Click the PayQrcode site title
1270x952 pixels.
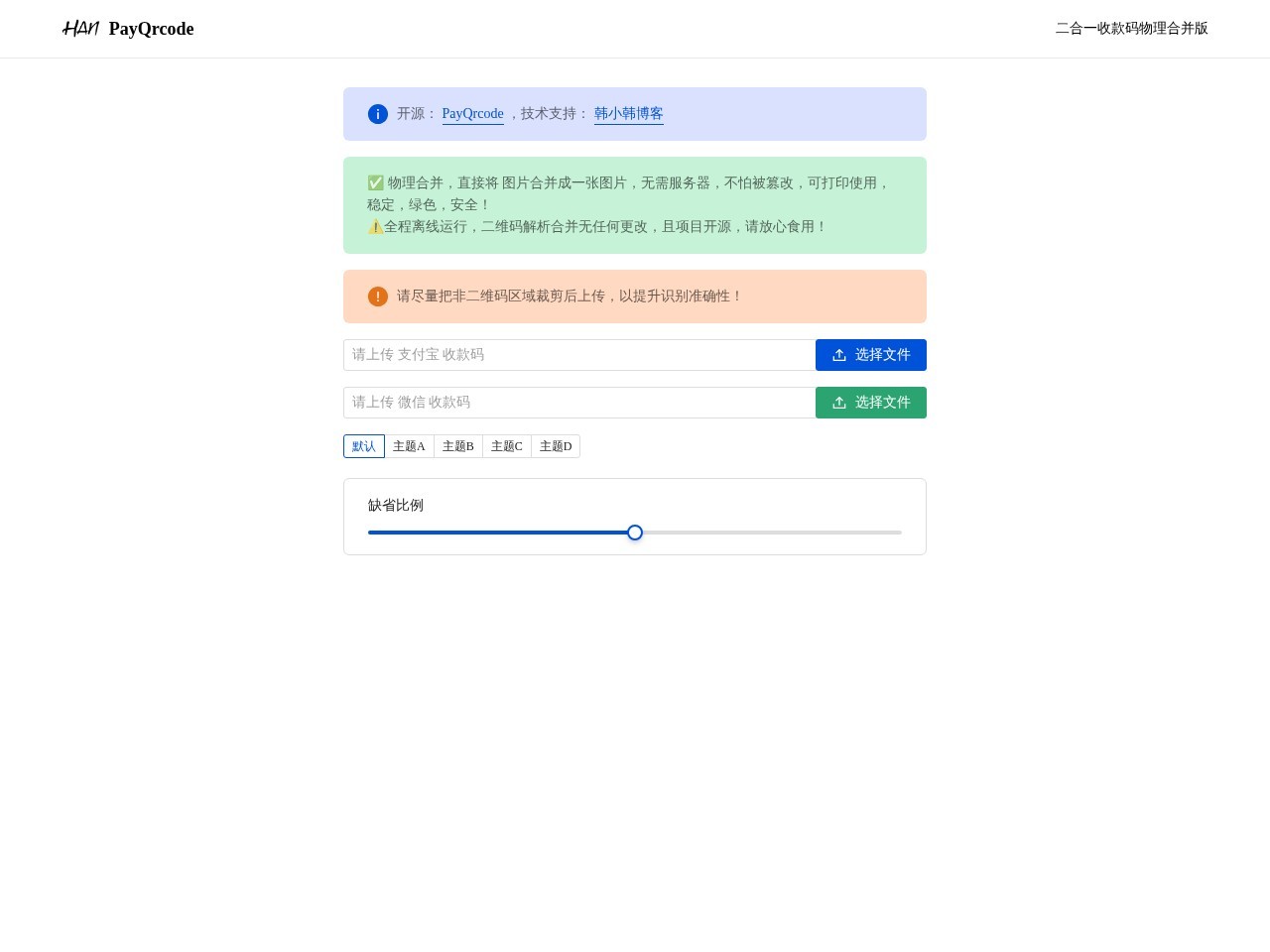click(x=151, y=29)
